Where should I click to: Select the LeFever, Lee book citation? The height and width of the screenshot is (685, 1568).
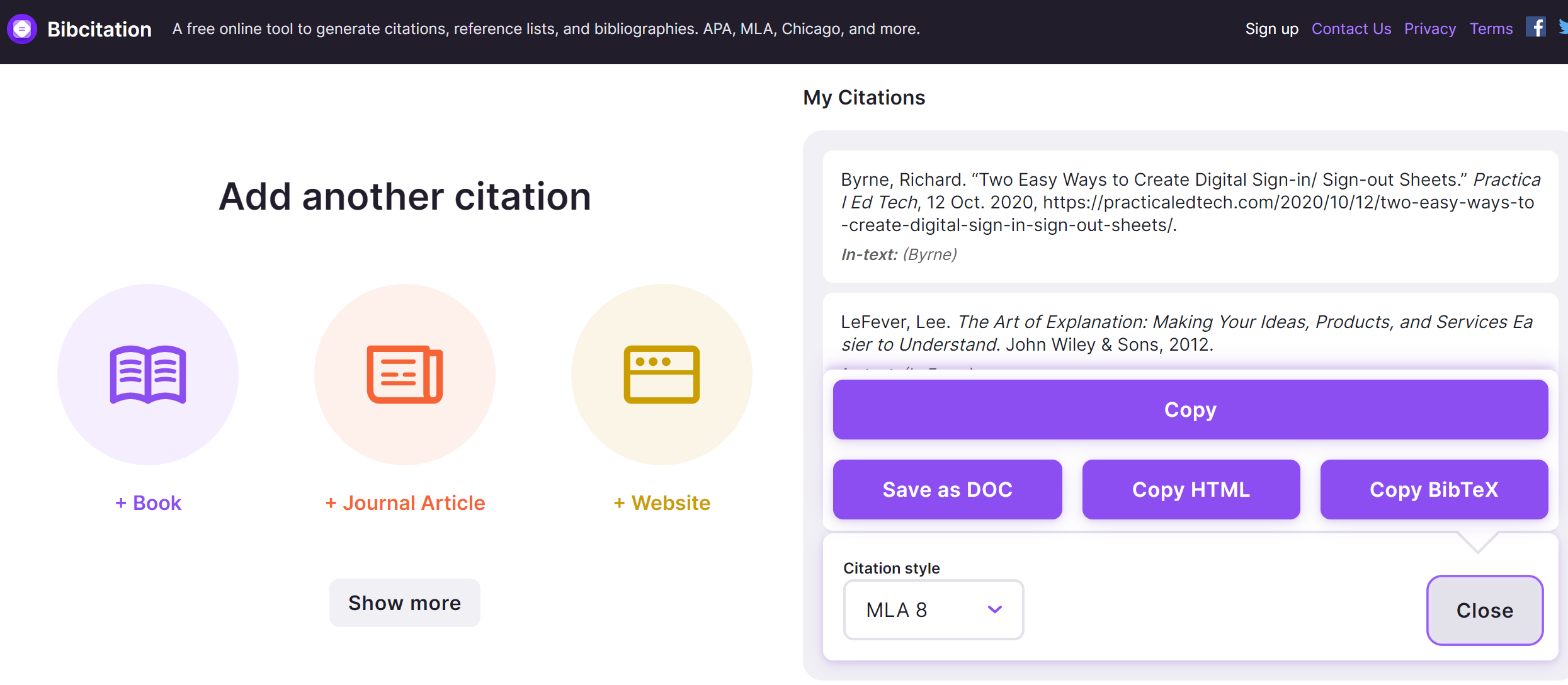(1190, 333)
